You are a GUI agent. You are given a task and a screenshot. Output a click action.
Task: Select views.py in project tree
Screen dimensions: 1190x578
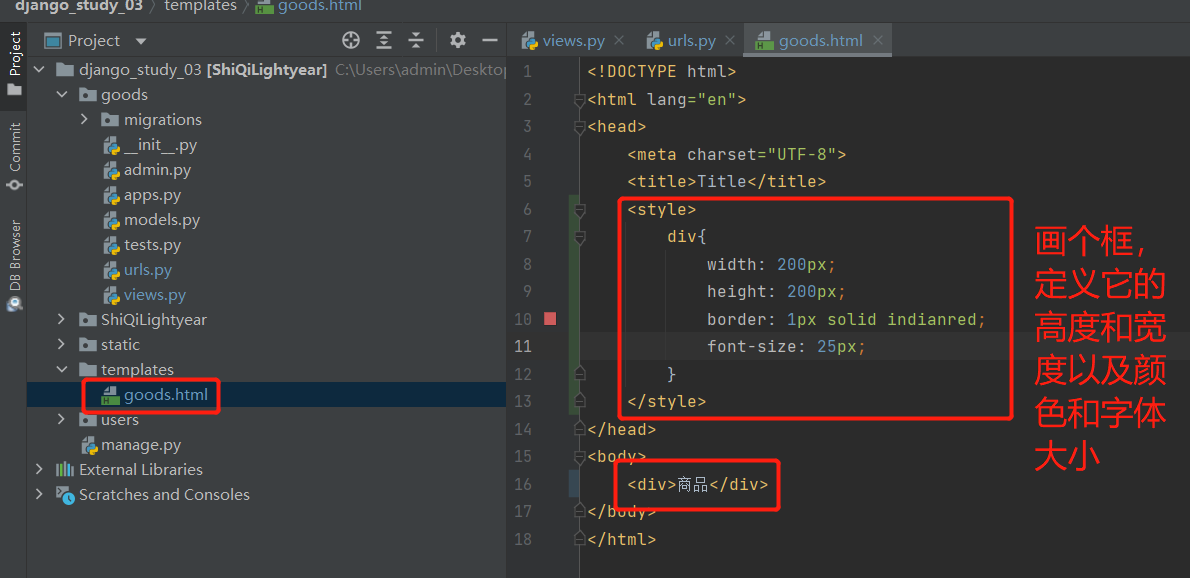[x=155, y=295]
